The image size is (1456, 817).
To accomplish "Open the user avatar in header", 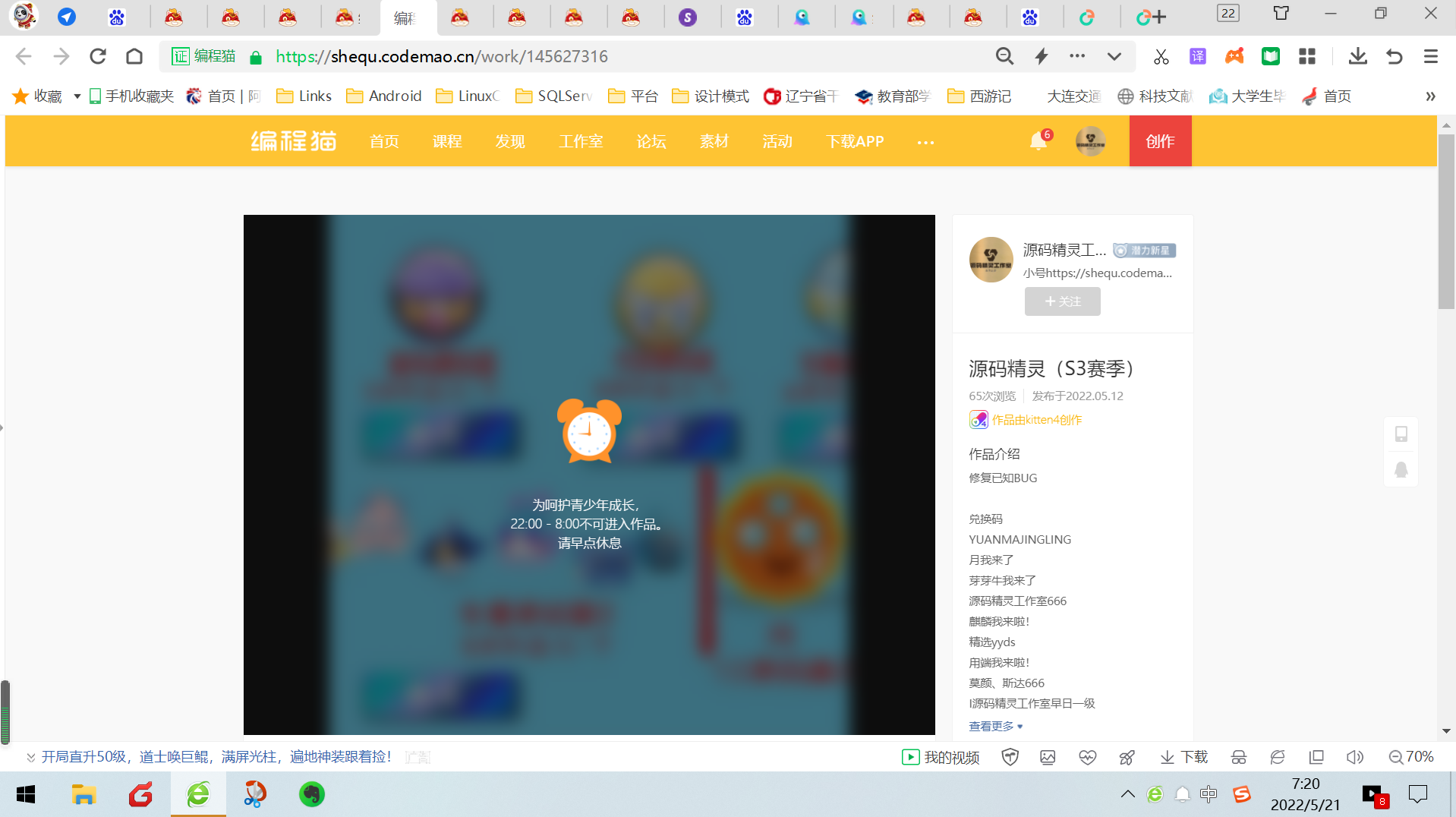I will pyautogui.click(x=1091, y=141).
